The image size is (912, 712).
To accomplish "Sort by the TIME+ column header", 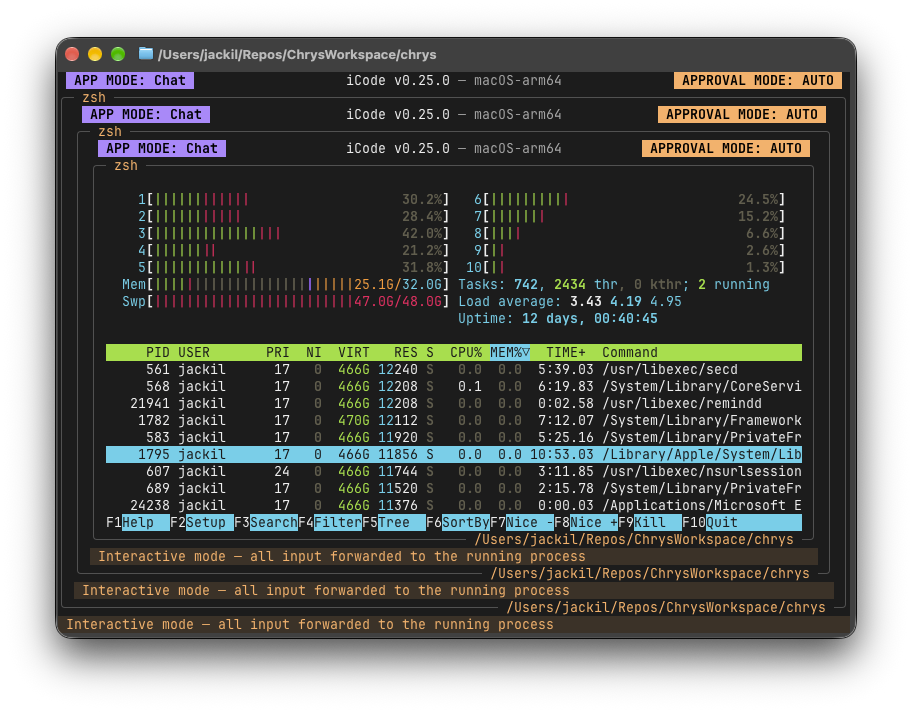I will (x=565, y=353).
